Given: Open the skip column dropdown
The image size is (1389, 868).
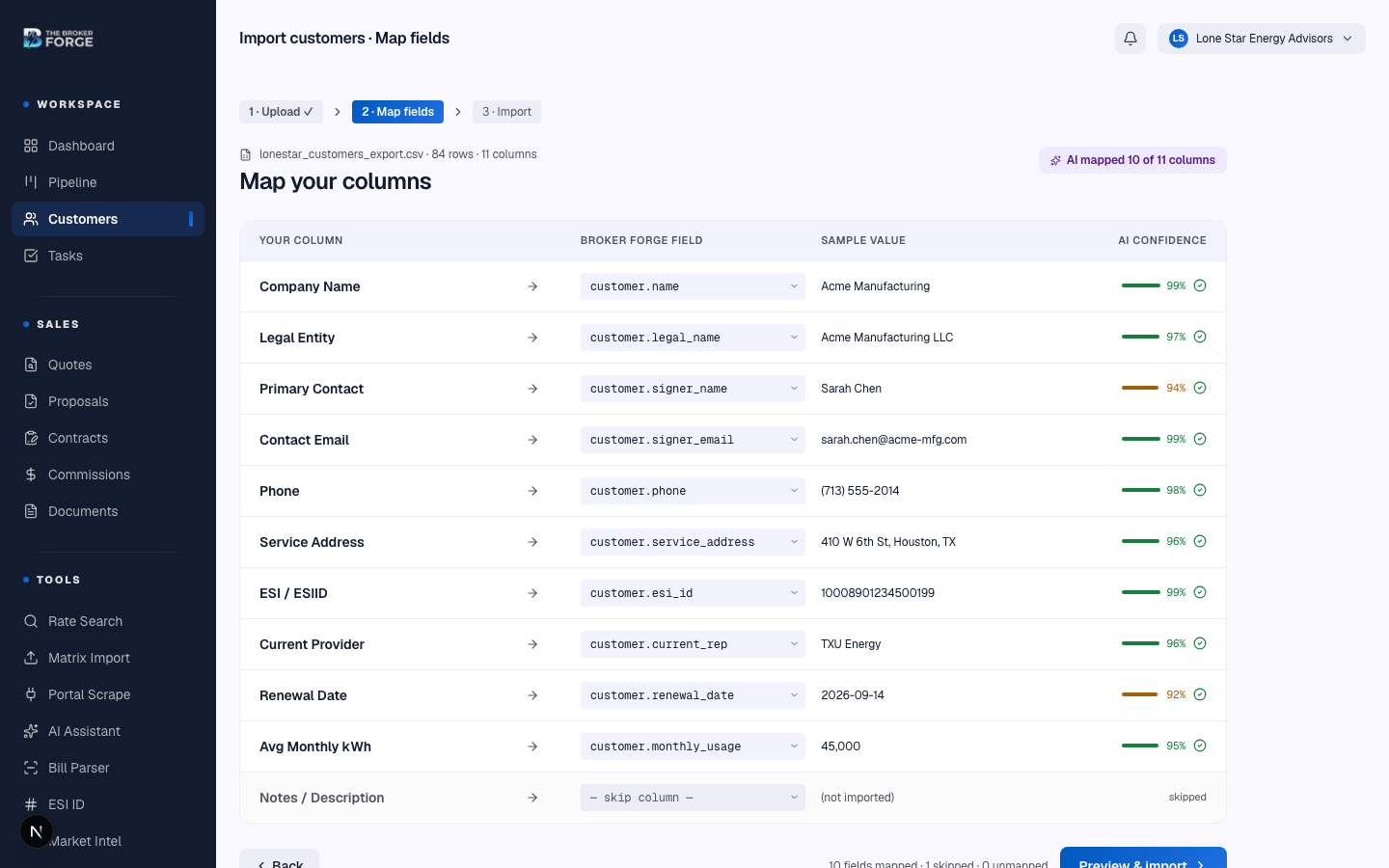Looking at the screenshot, I should [x=693, y=798].
